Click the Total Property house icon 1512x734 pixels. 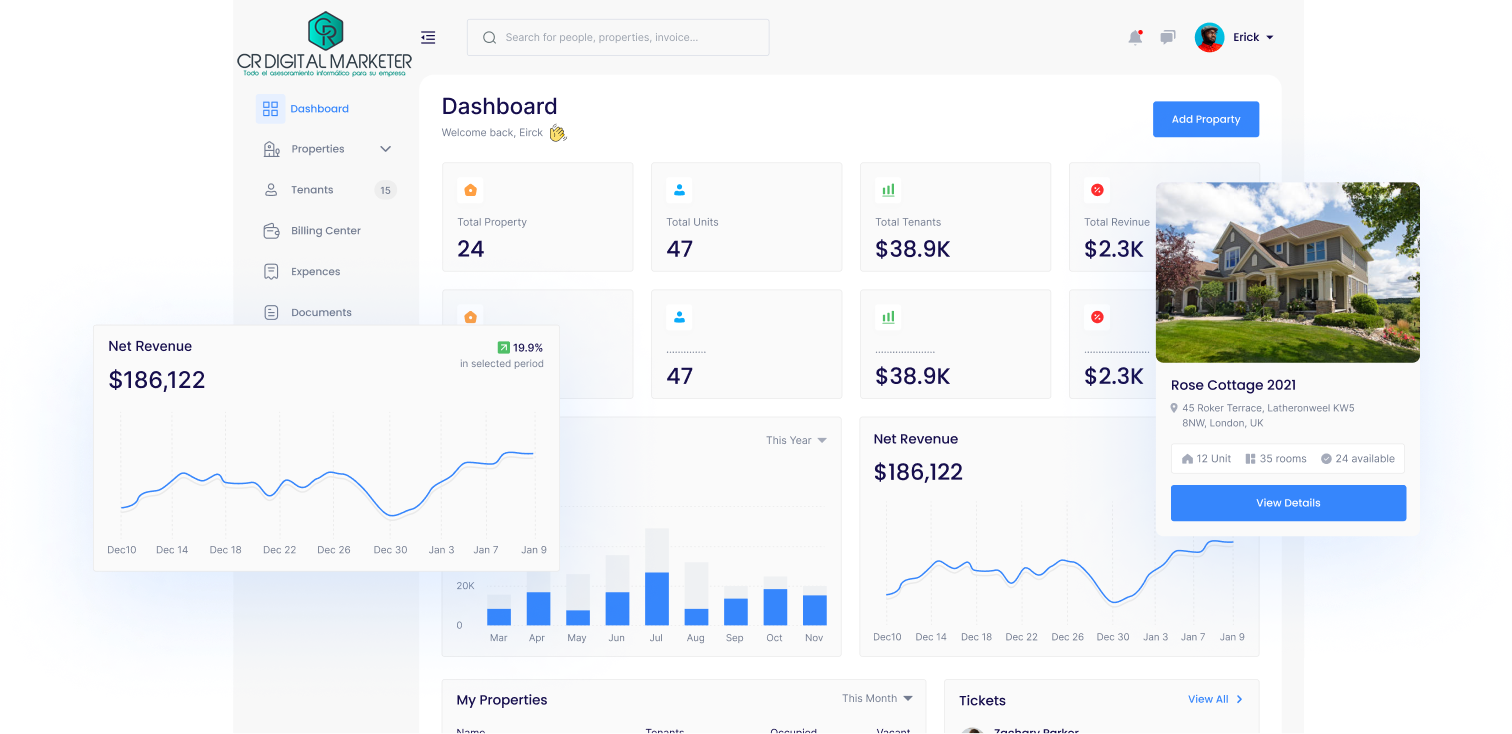(x=470, y=190)
